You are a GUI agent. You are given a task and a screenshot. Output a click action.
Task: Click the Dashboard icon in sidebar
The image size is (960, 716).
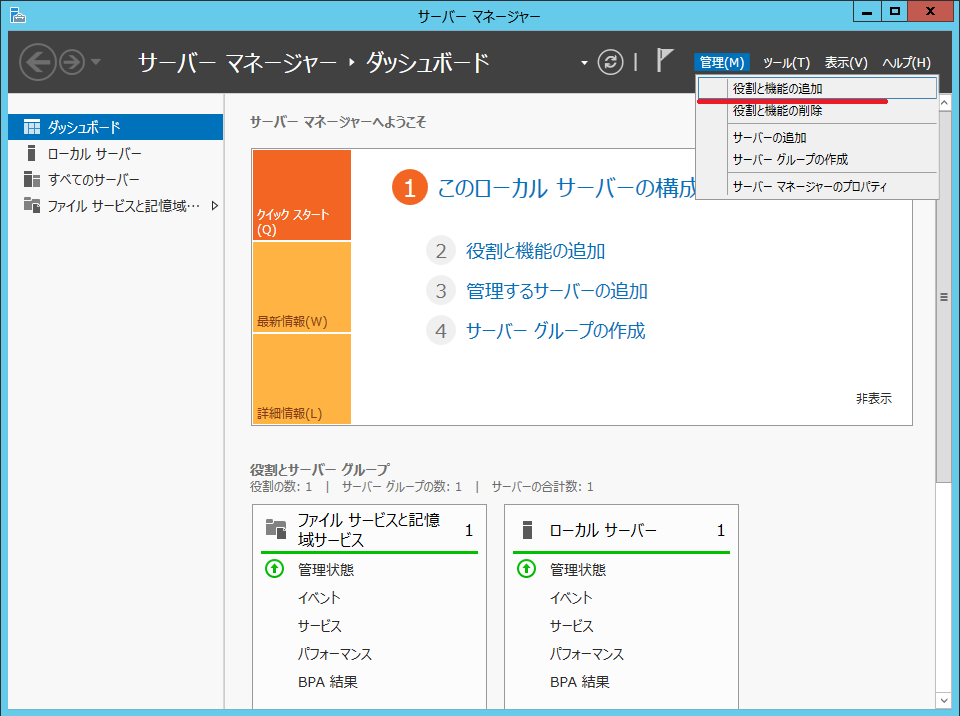coord(32,127)
